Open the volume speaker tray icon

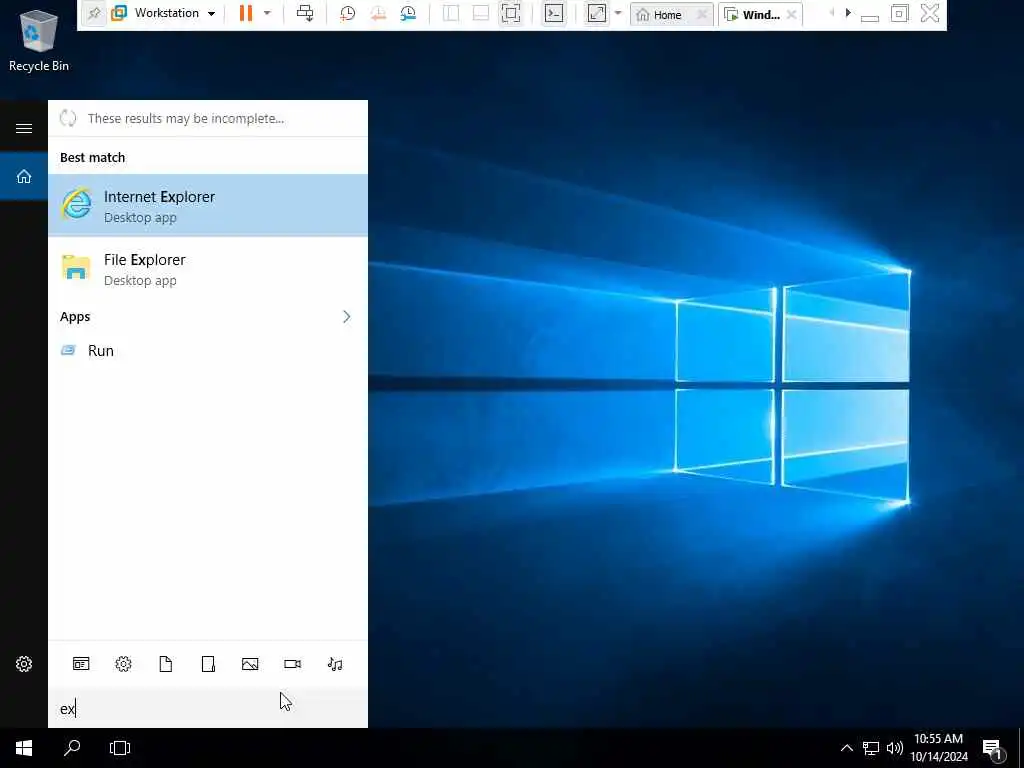pyautogui.click(x=894, y=748)
